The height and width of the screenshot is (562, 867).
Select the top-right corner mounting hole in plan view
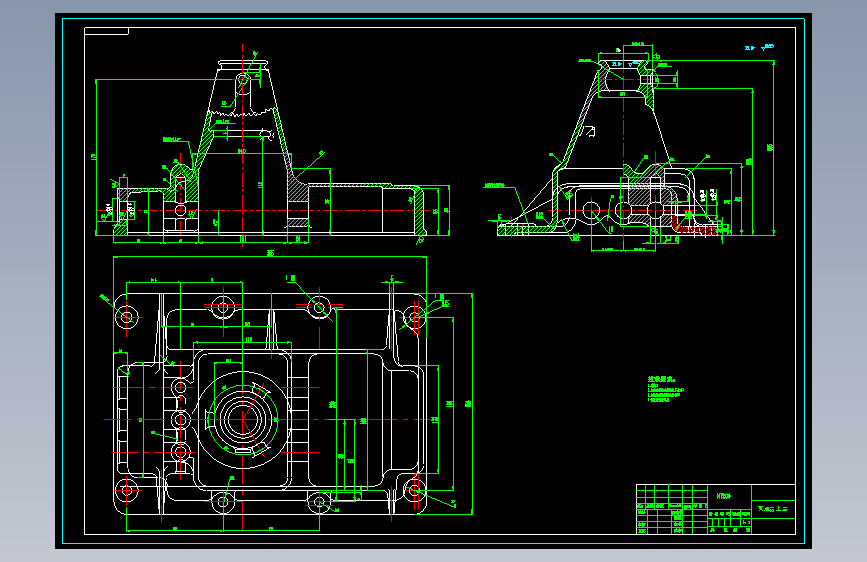[x=414, y=317]
